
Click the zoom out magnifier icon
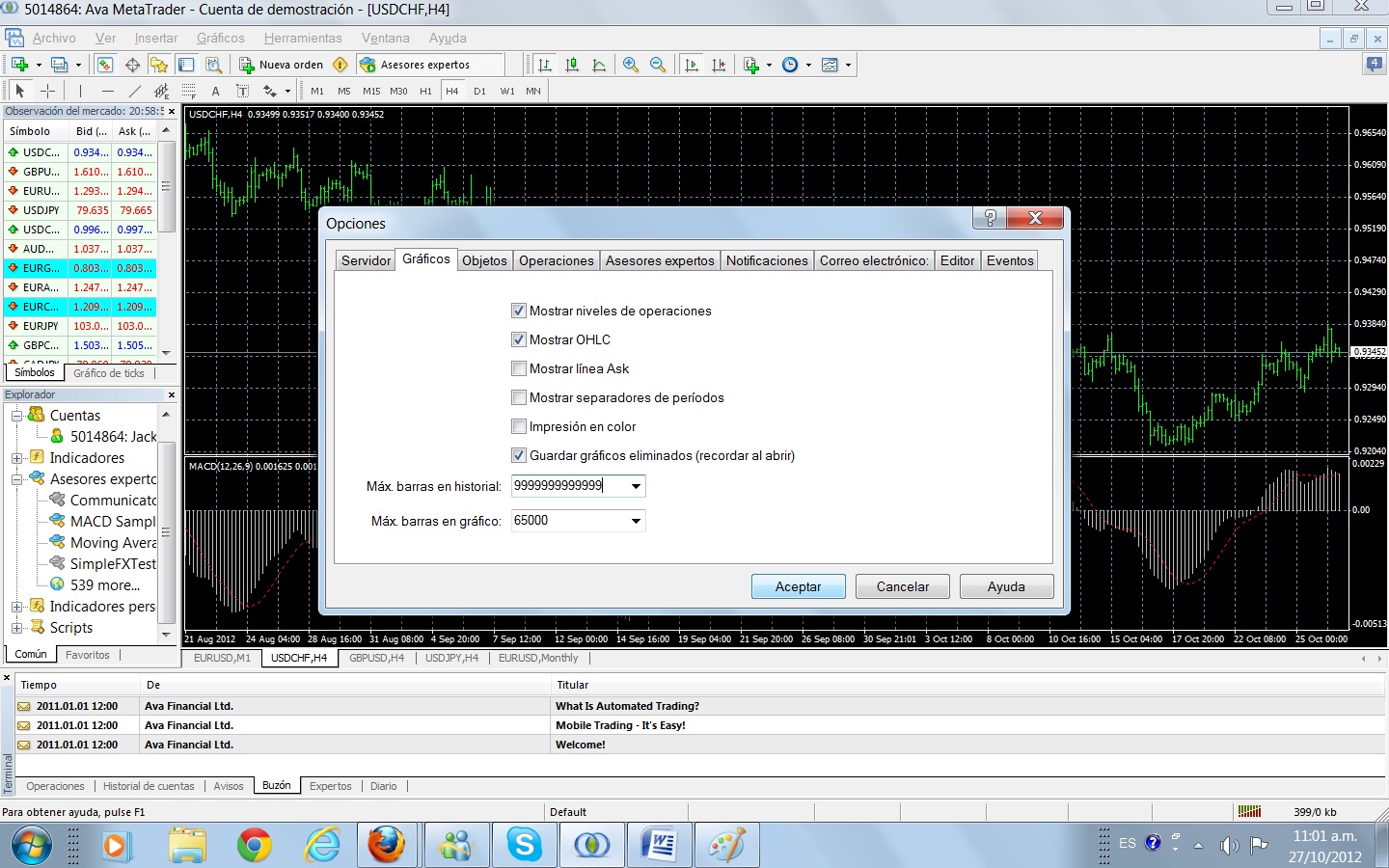click(x=658, y=65)
